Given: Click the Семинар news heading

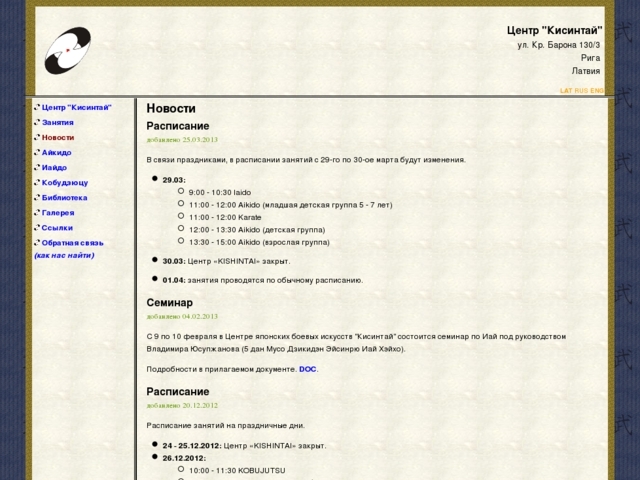Looking at the screenshot, I should pyautogui.click(x=169, y=302).
